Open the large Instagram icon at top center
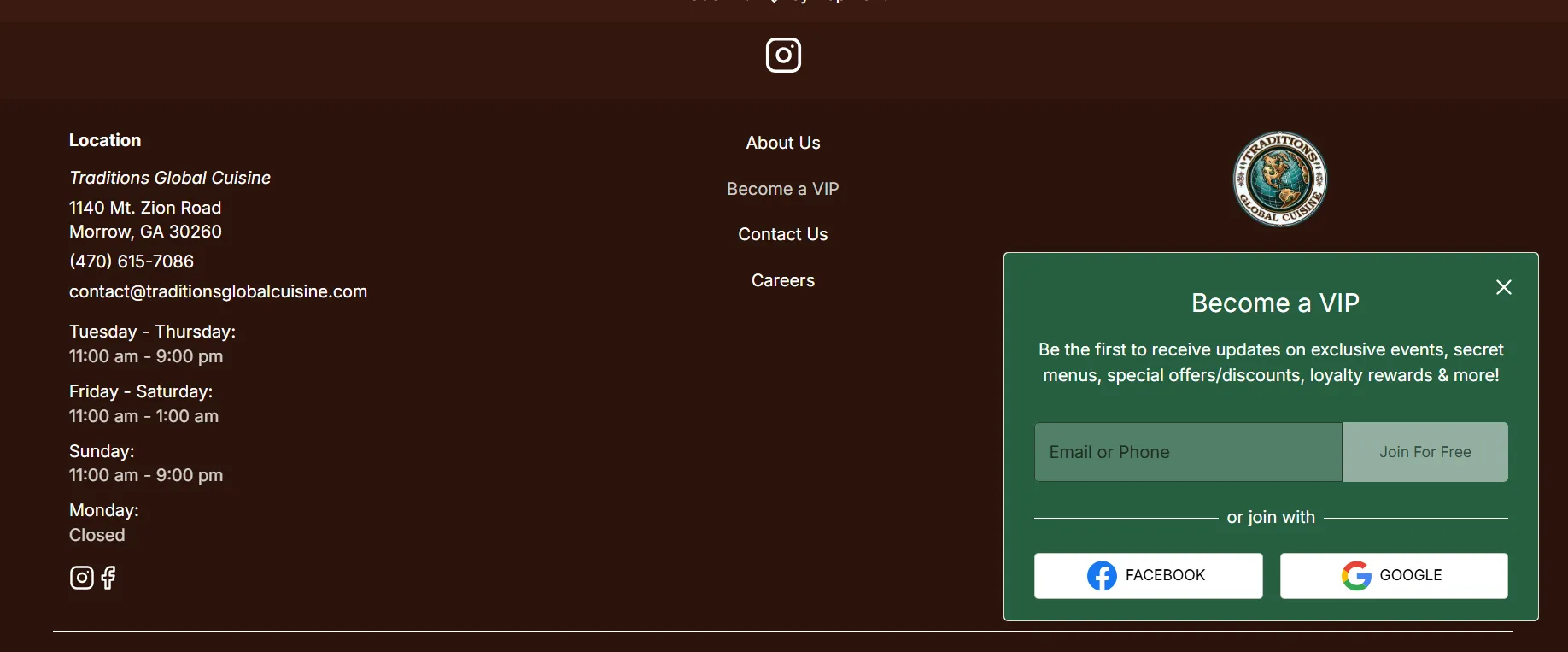1568x652 pixels. click(x=783, y=56)
